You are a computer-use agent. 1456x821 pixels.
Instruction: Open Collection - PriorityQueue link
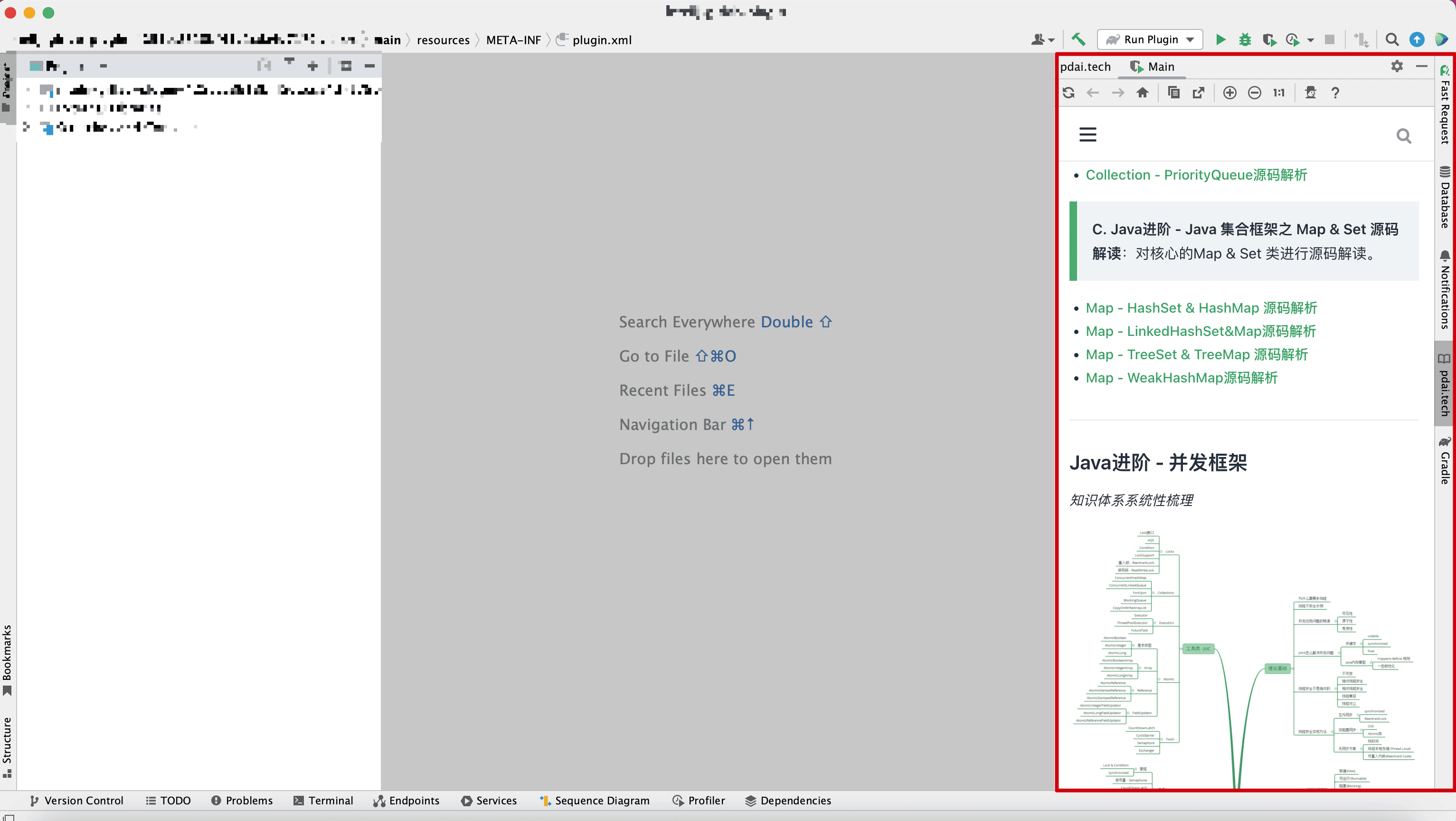point(1196,175)
